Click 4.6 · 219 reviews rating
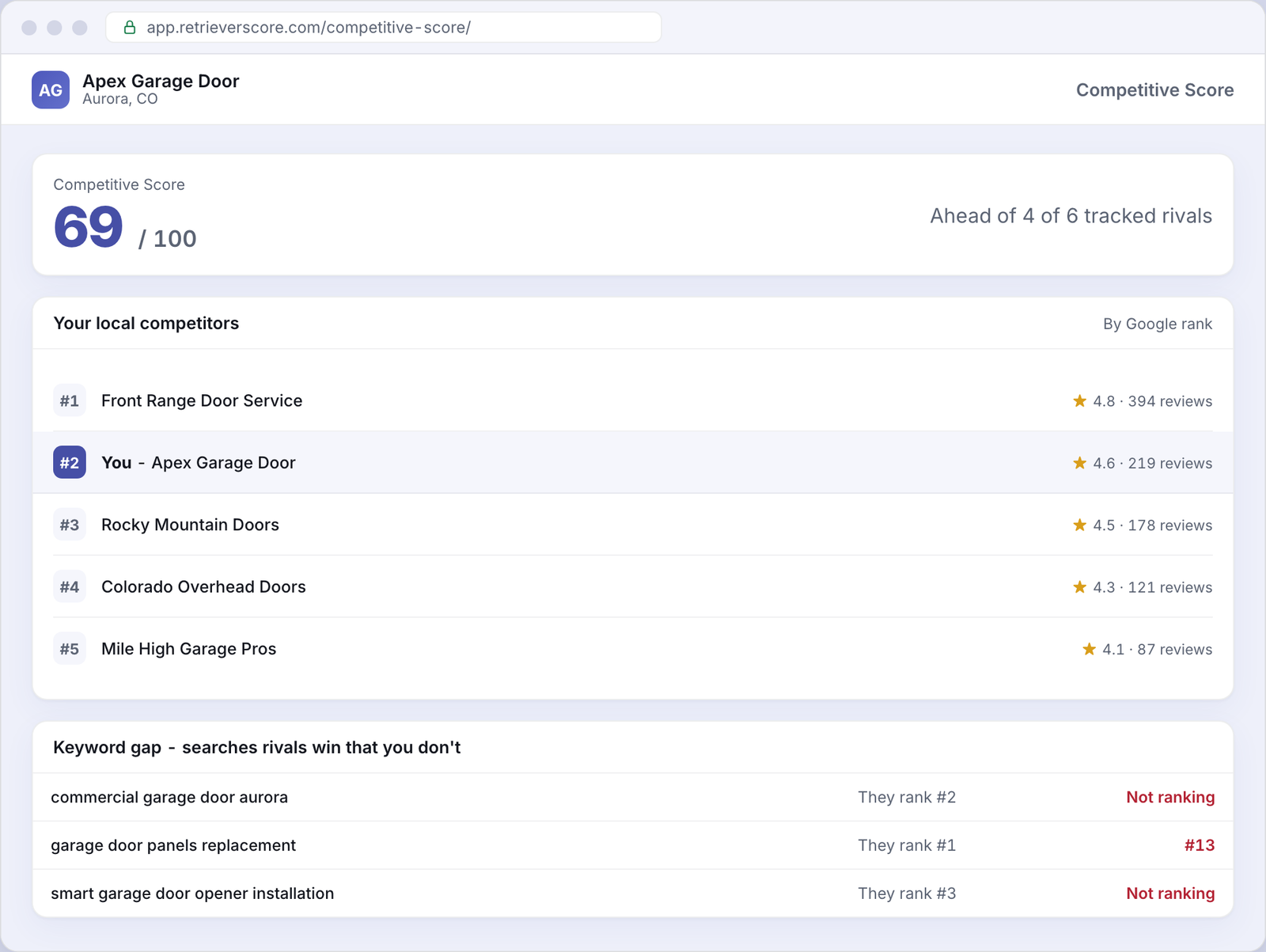This screenshot has width=1266, height=952. click(1152, 463)
